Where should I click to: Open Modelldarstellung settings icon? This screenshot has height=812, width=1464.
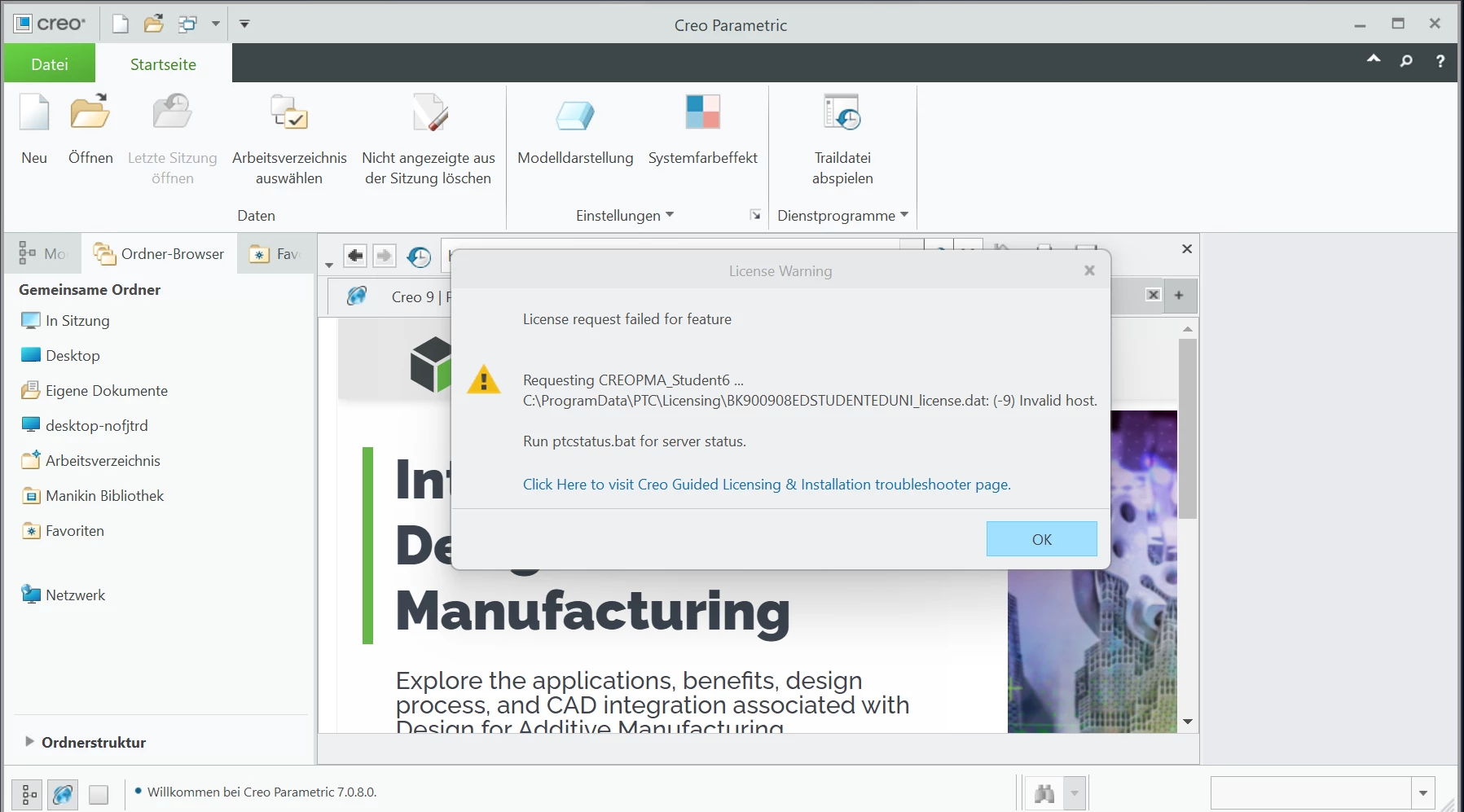[575, 114]
